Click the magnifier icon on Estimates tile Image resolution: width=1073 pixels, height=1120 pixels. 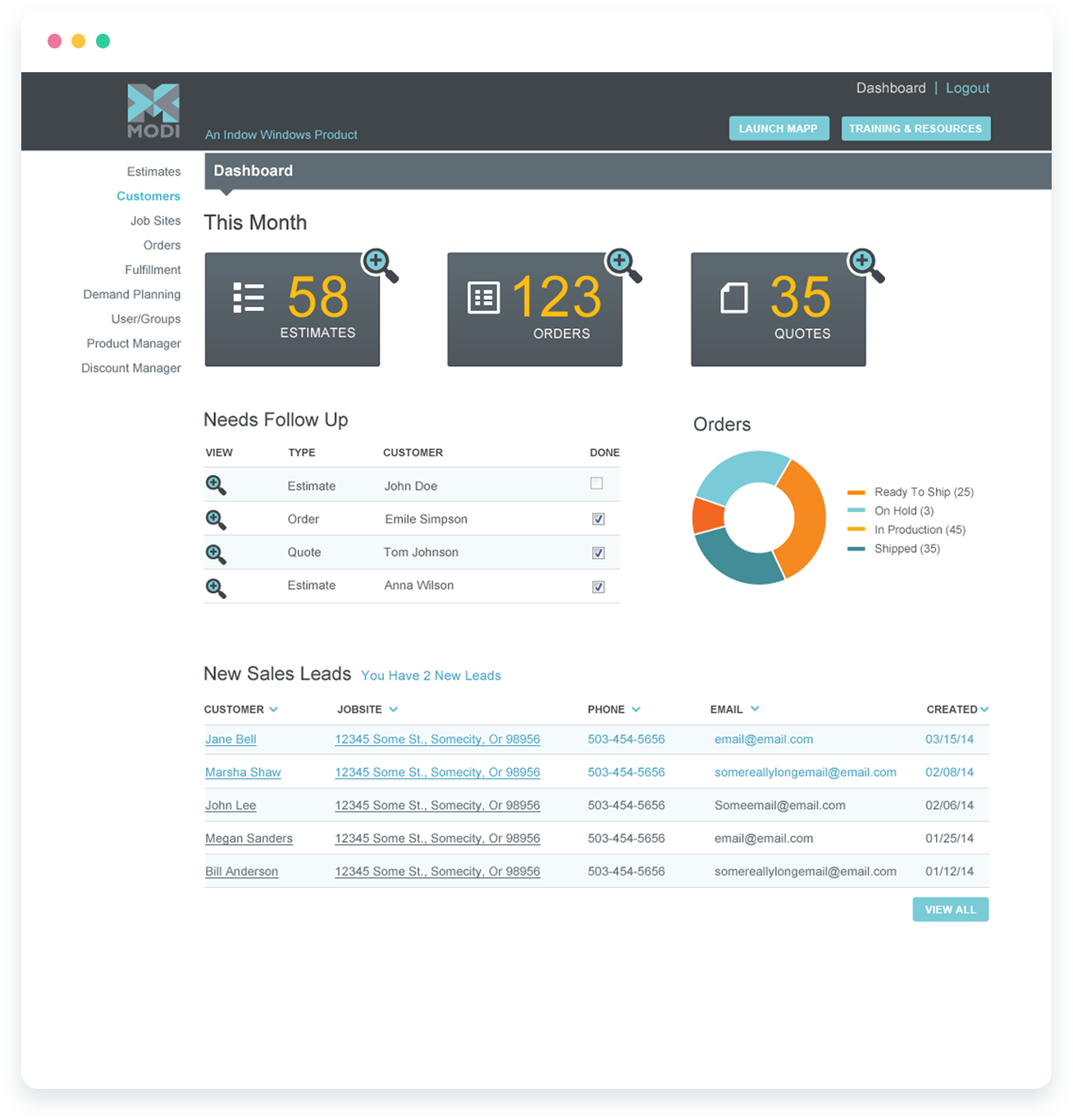[379, 264]
